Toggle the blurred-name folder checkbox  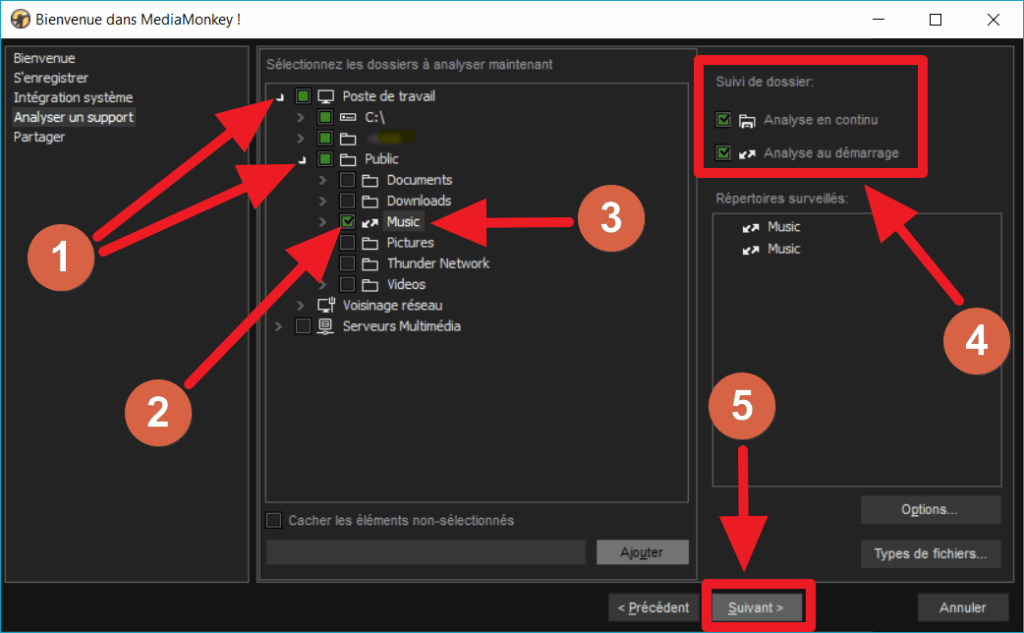tap(325, 138)
